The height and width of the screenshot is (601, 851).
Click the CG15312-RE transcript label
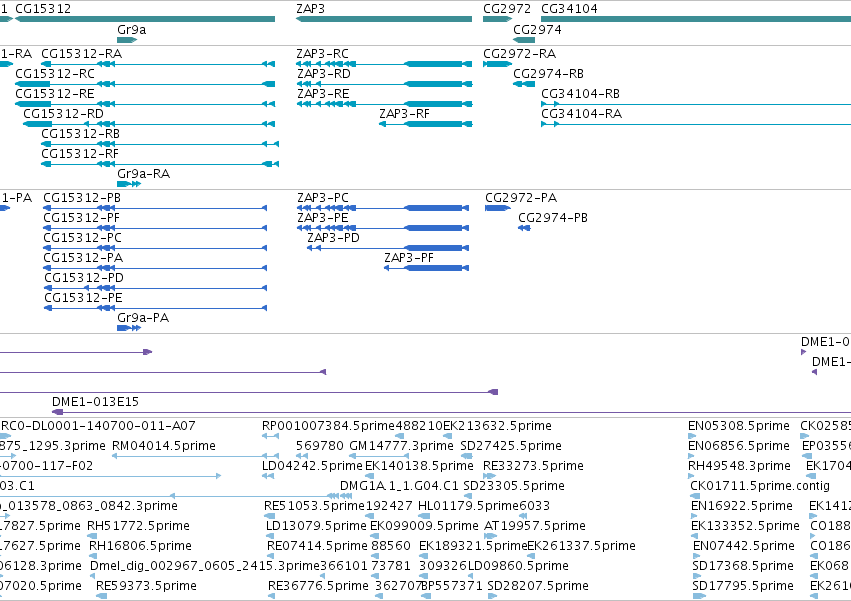point(55,94)
